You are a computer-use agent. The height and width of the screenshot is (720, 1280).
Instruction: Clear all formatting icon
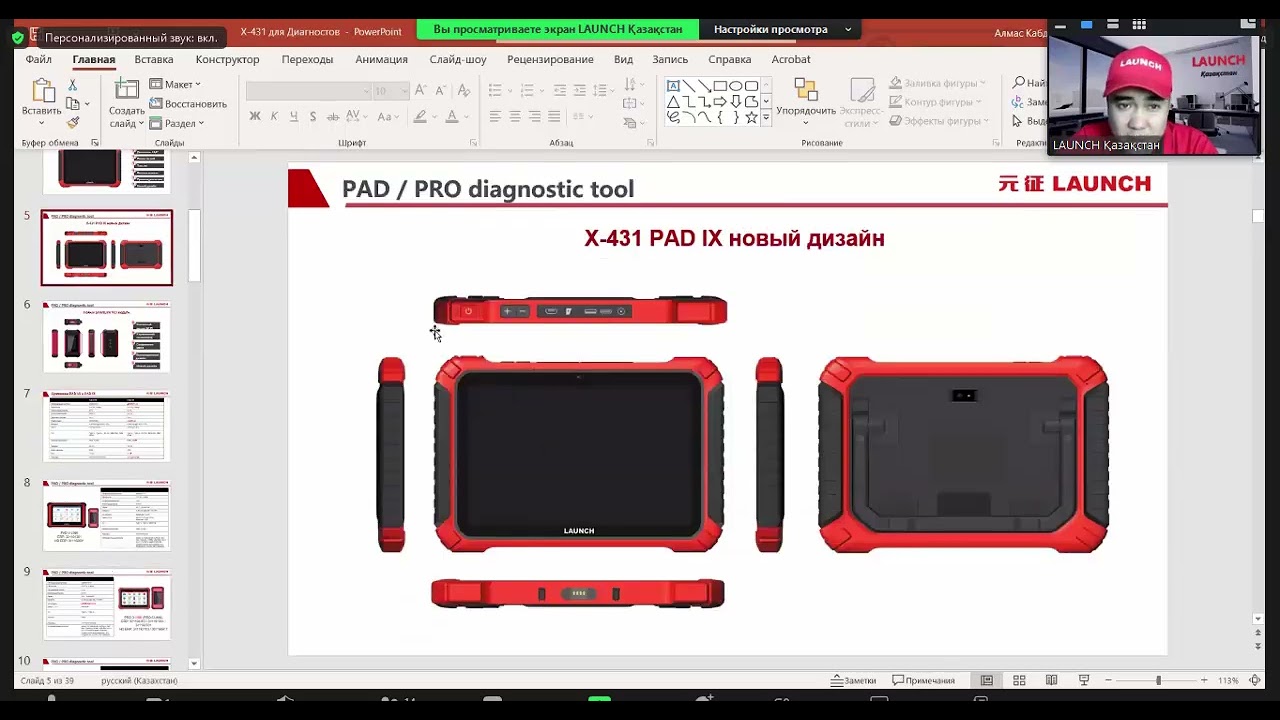[462, 91]
